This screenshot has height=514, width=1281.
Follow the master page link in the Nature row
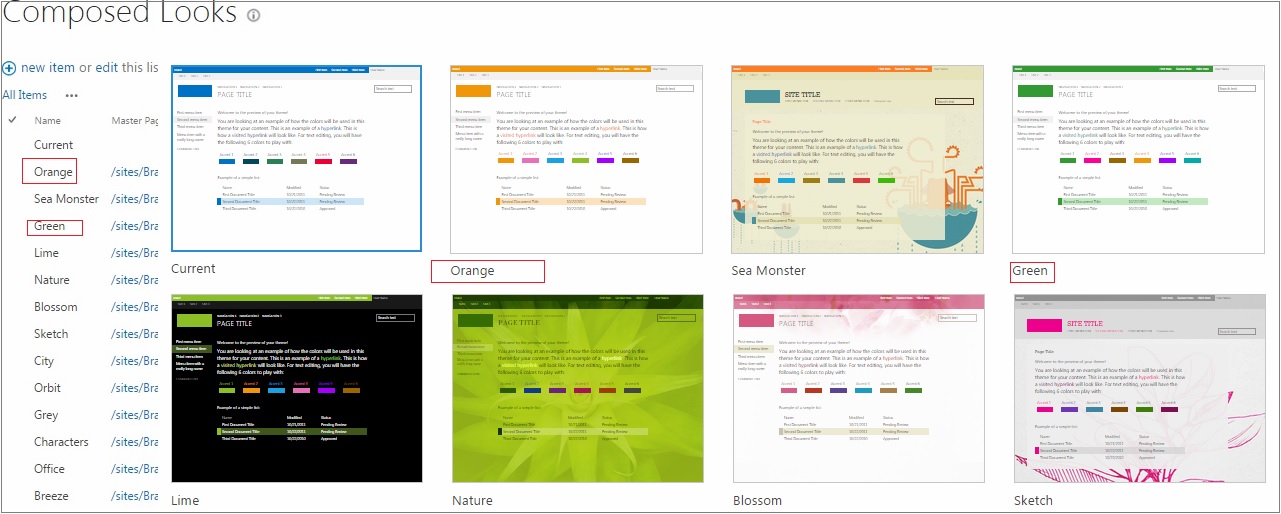[135, 280]
